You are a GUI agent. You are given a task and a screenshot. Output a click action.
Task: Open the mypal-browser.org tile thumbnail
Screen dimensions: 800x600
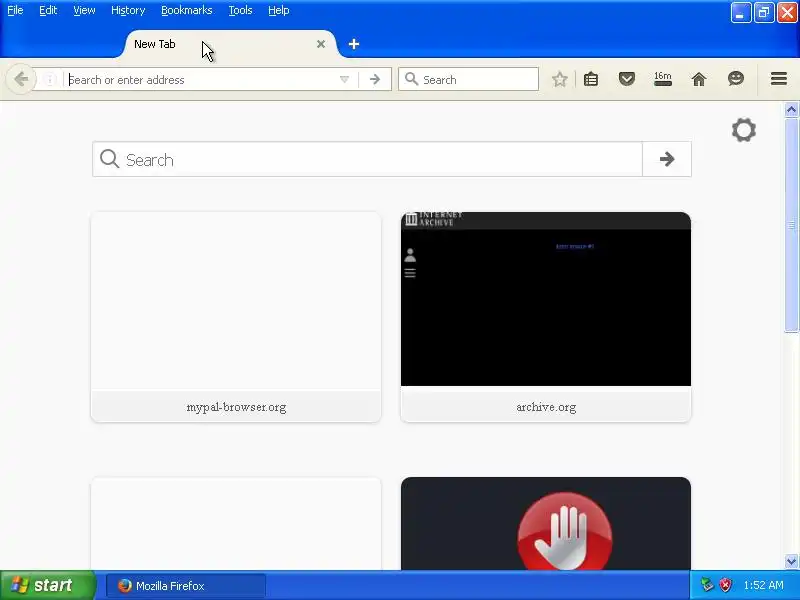pyautogui.click(x=236, y=301)
